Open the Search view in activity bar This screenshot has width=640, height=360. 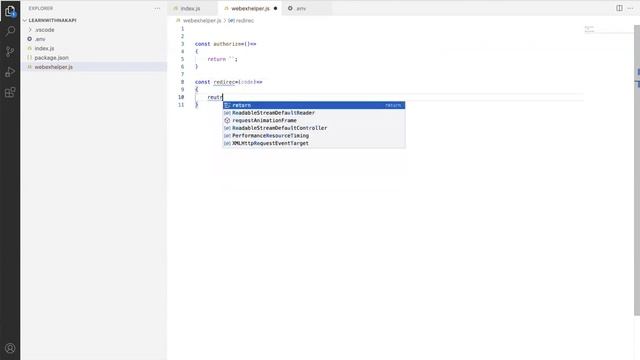click(x=10, y=31)
